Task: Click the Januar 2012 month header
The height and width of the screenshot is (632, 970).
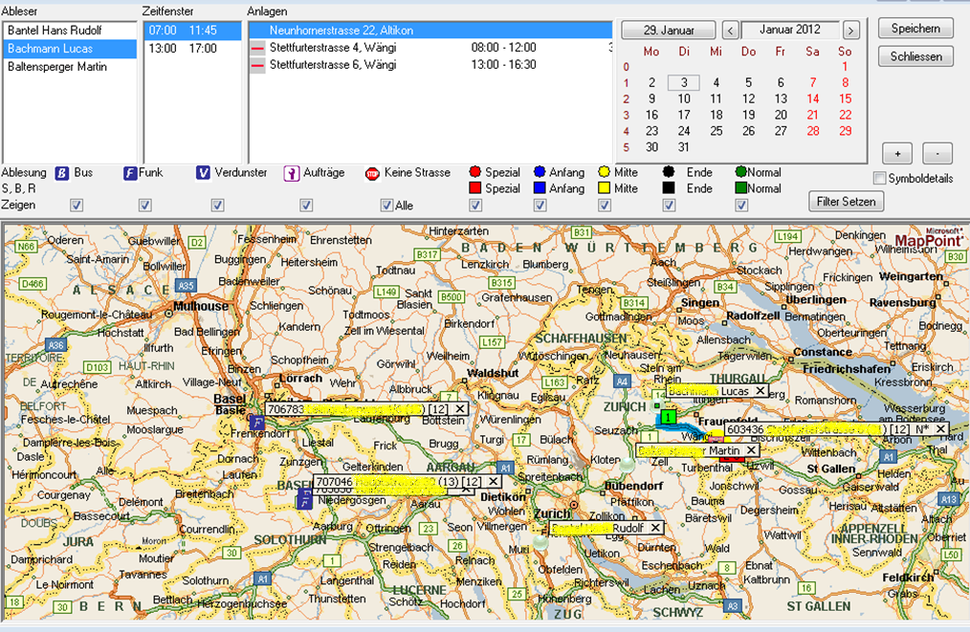Action: pos(790,30)
